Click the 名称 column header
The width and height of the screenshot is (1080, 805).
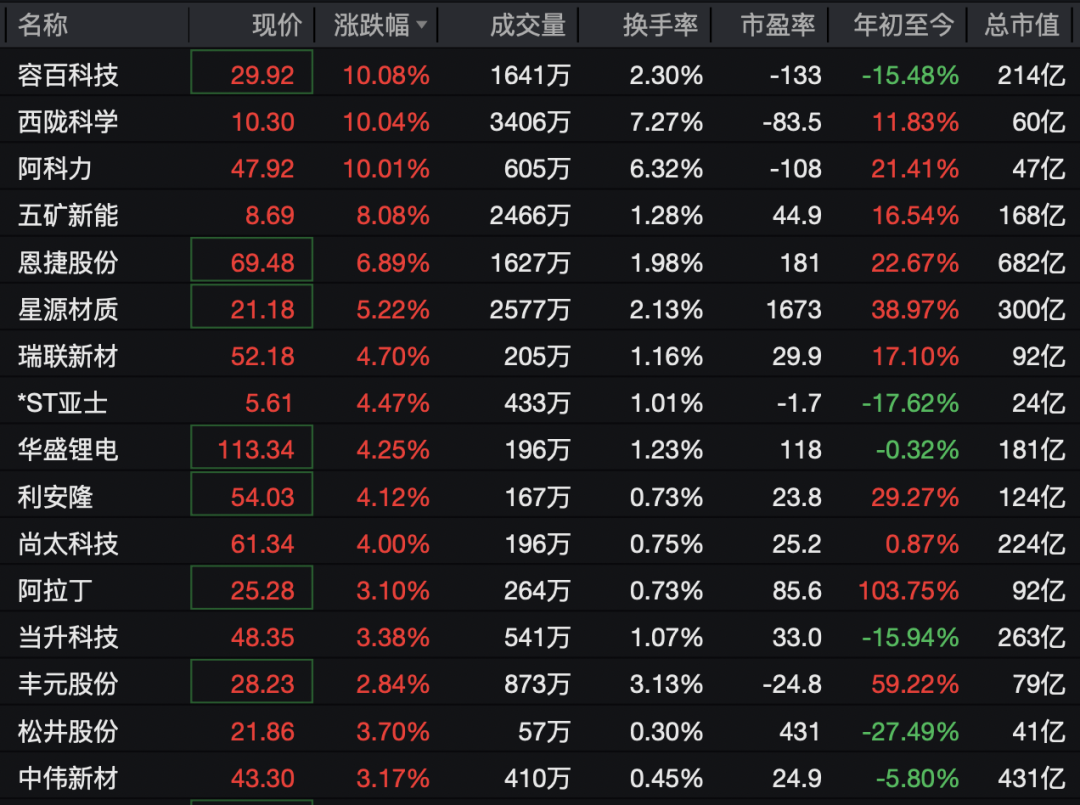point(43,25)
